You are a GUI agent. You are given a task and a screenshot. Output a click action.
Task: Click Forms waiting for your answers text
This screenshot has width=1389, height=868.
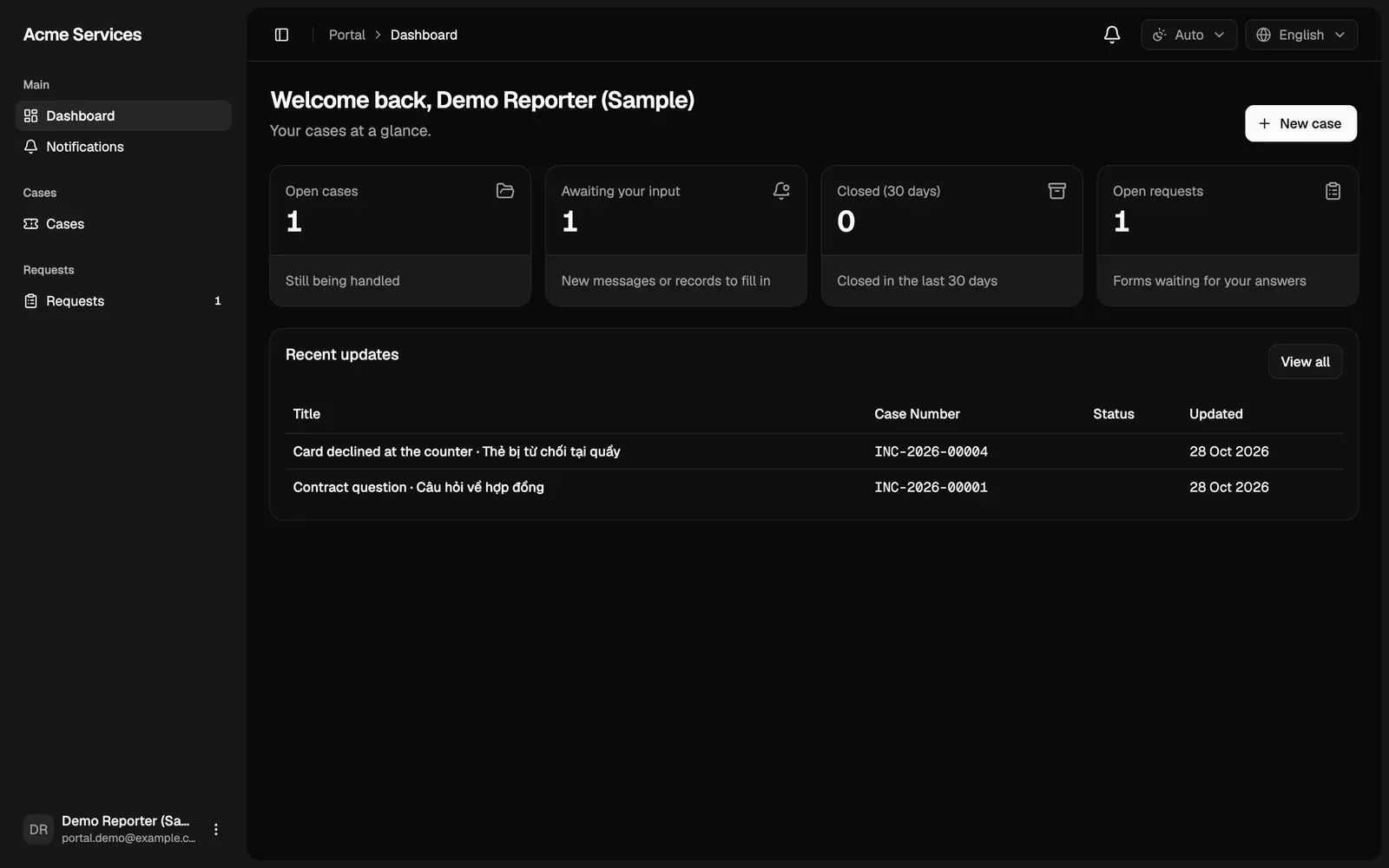(x=1209, y=281)
